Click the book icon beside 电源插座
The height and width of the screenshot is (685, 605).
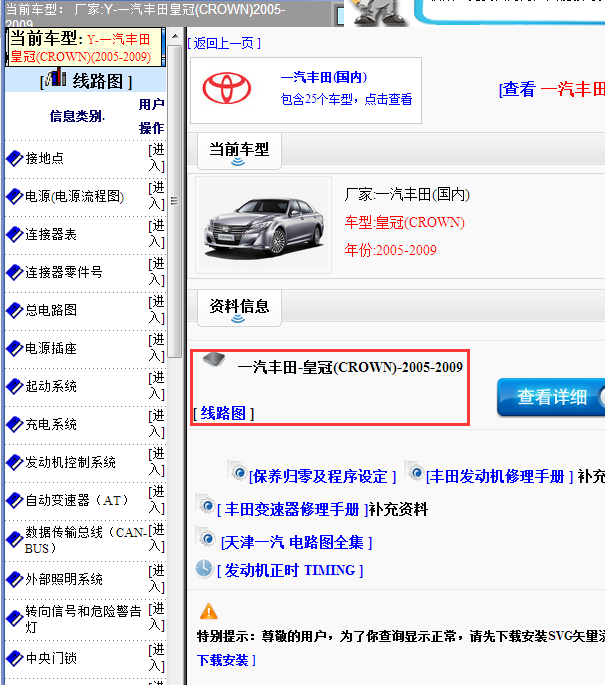[14, 348]
